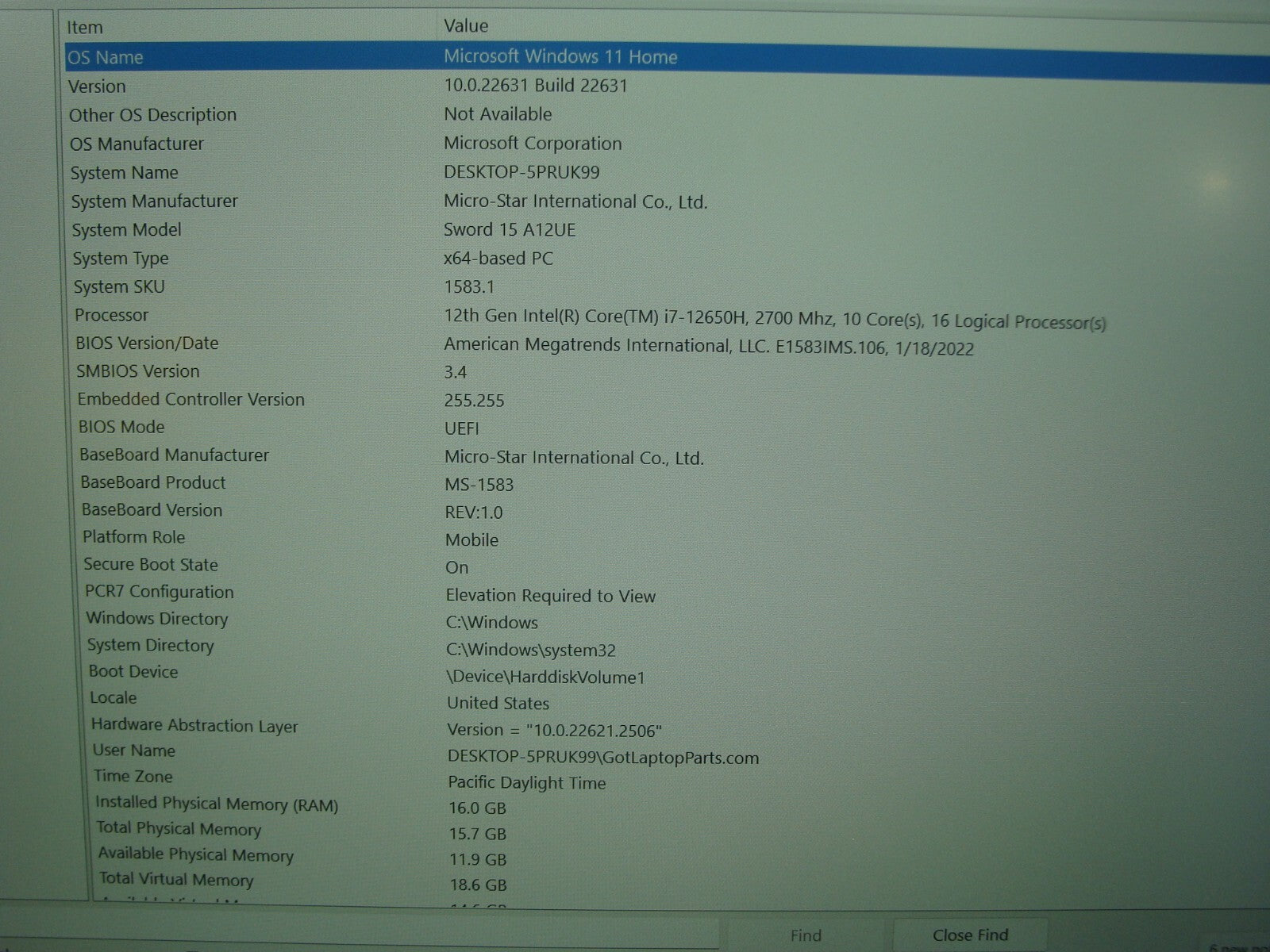Select the BaseBoard Product row
Screen dimensions: 1270x952
click(152, 482)
